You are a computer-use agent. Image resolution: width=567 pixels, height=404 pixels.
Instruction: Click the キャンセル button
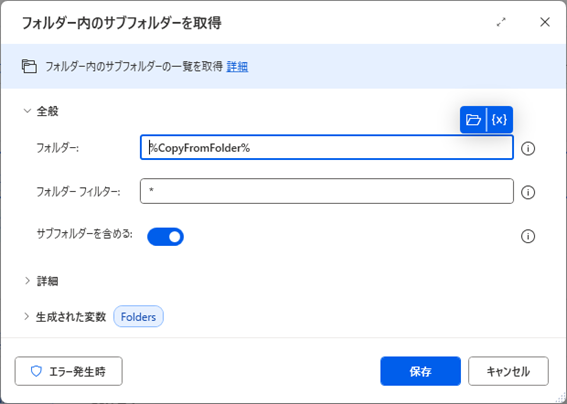tap(508, 371)
